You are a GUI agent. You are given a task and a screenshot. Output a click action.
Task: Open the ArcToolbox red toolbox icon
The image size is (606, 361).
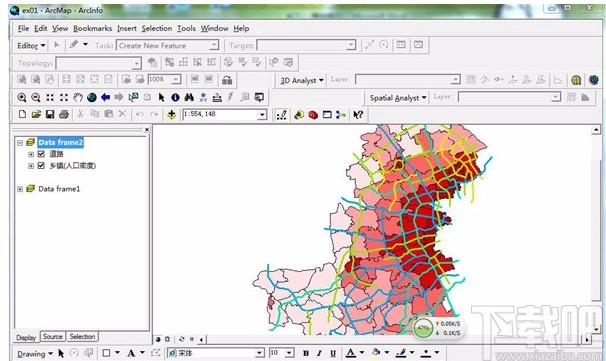coord(313,115)
